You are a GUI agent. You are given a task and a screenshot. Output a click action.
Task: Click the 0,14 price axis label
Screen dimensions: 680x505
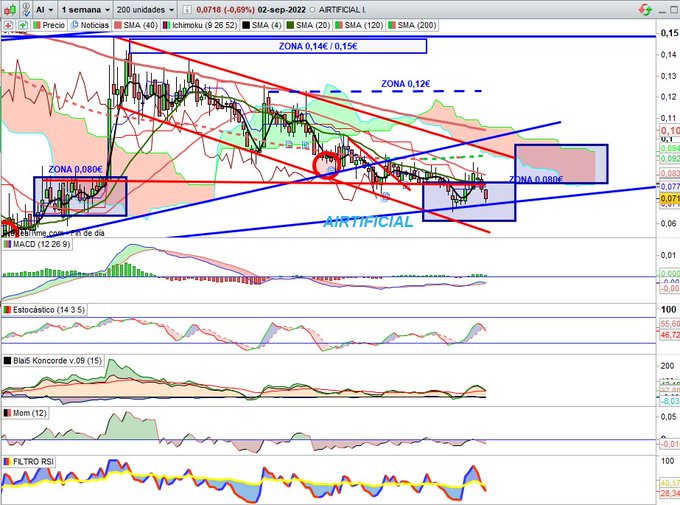(x=669, y=55)
